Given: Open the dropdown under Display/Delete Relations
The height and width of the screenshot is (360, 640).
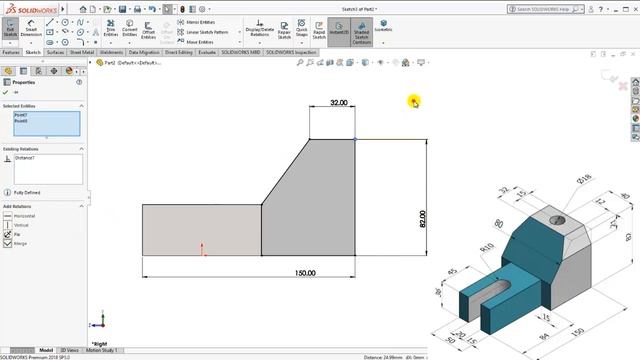Looking at the screenshot, I should (260, 43).
